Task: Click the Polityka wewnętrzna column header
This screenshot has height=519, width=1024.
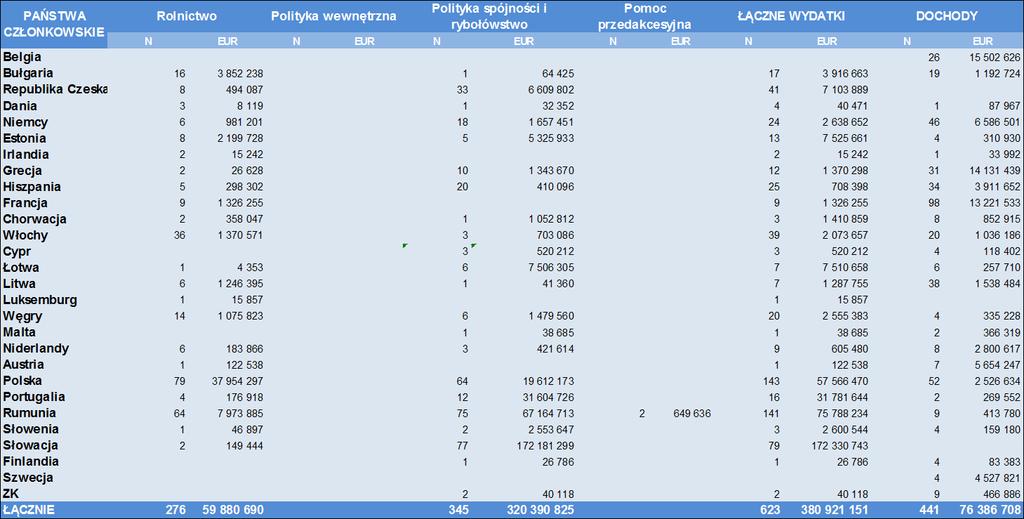Action: point(333,16)
